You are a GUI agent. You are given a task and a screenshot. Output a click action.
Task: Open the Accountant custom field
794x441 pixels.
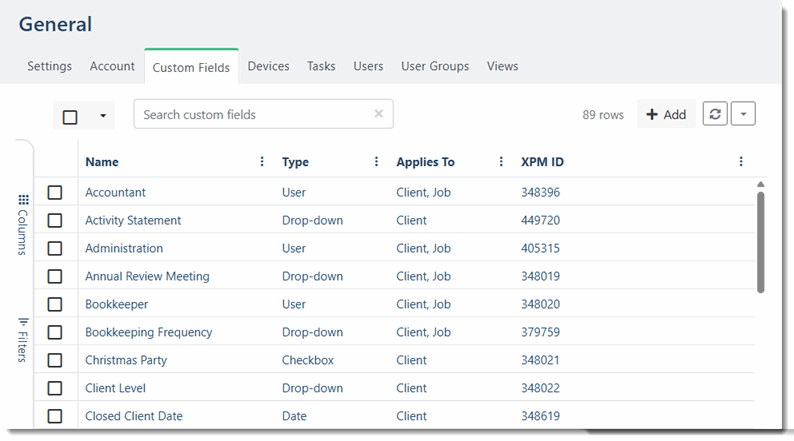pyautogui.click(x=115, y=192)
